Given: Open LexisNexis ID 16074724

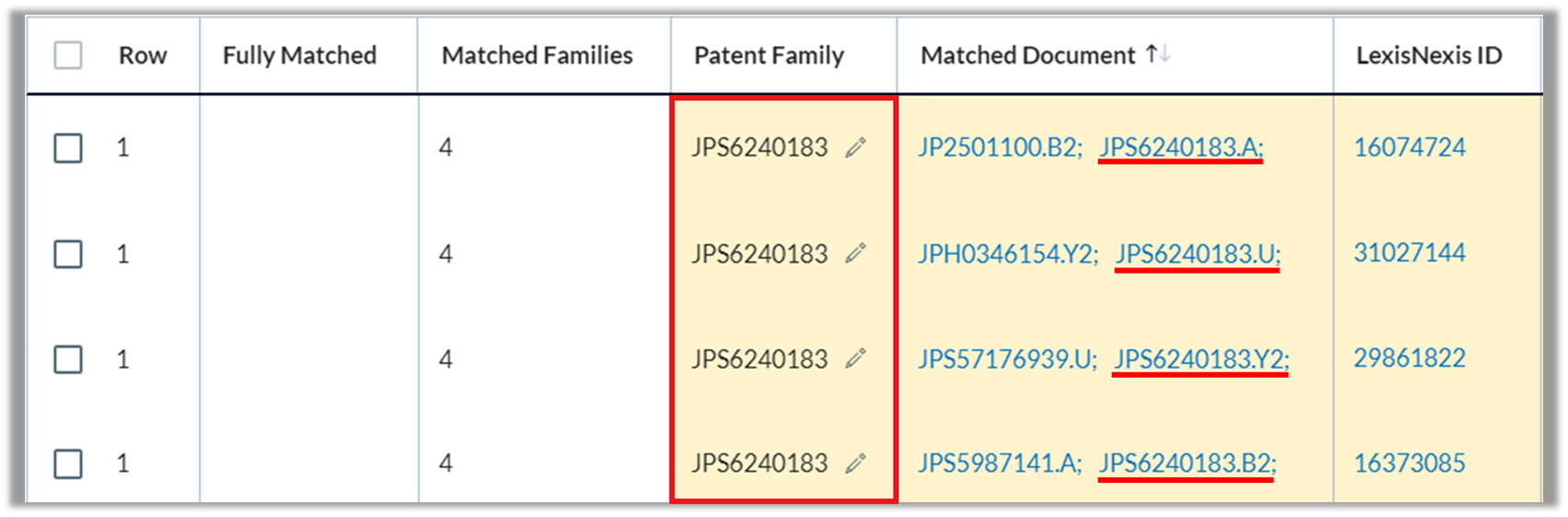Looking at the screenshot, I should coord(1410,147).
